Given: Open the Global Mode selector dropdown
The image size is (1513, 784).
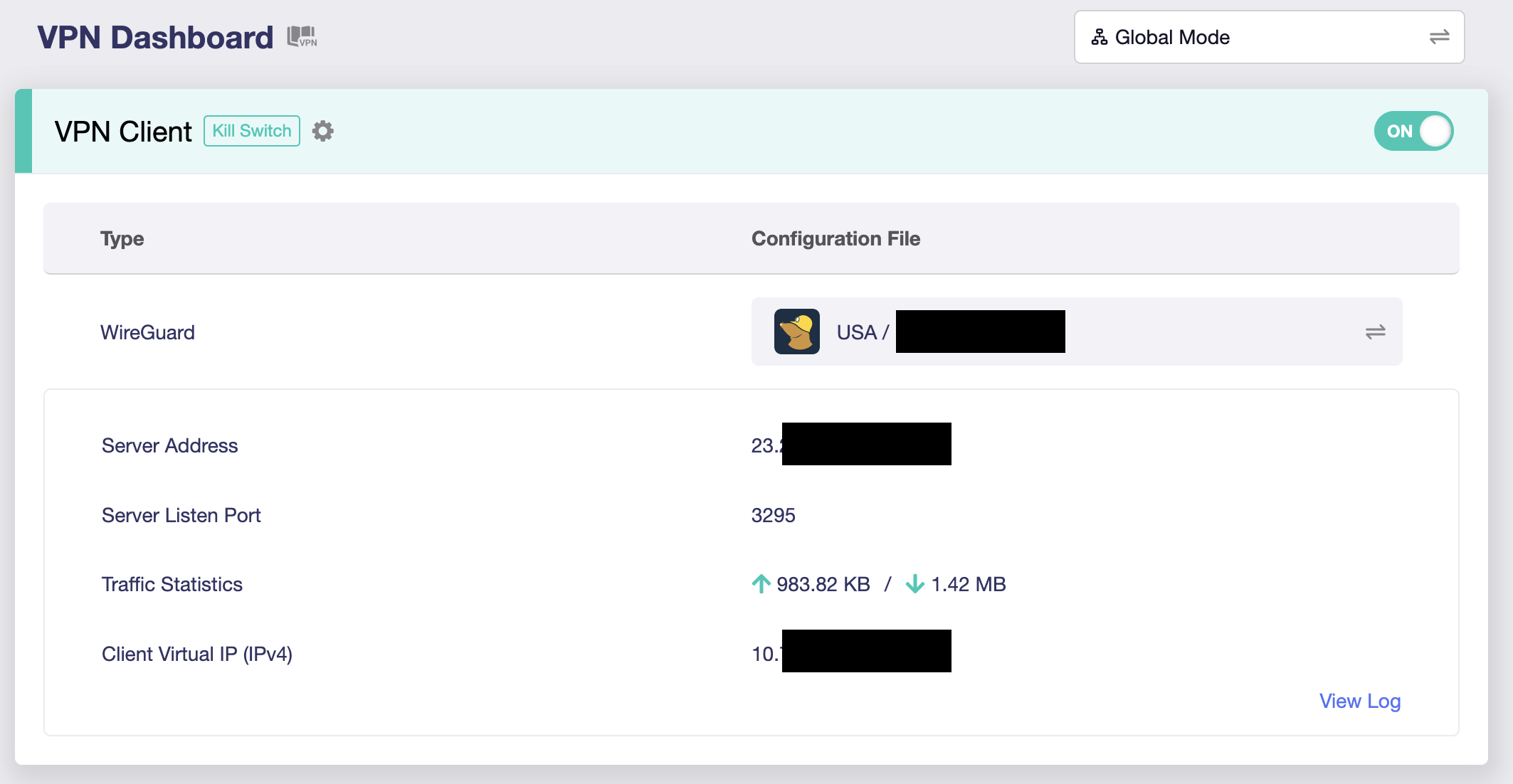Looking at the screenshot, I should [x=1268, y=37].
